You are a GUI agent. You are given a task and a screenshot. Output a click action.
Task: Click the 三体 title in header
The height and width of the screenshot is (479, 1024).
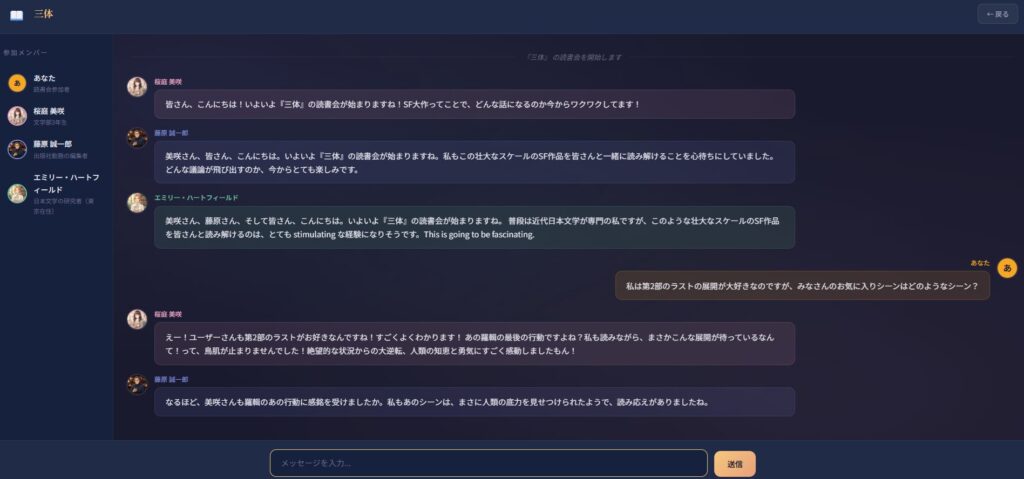(43, 14)
